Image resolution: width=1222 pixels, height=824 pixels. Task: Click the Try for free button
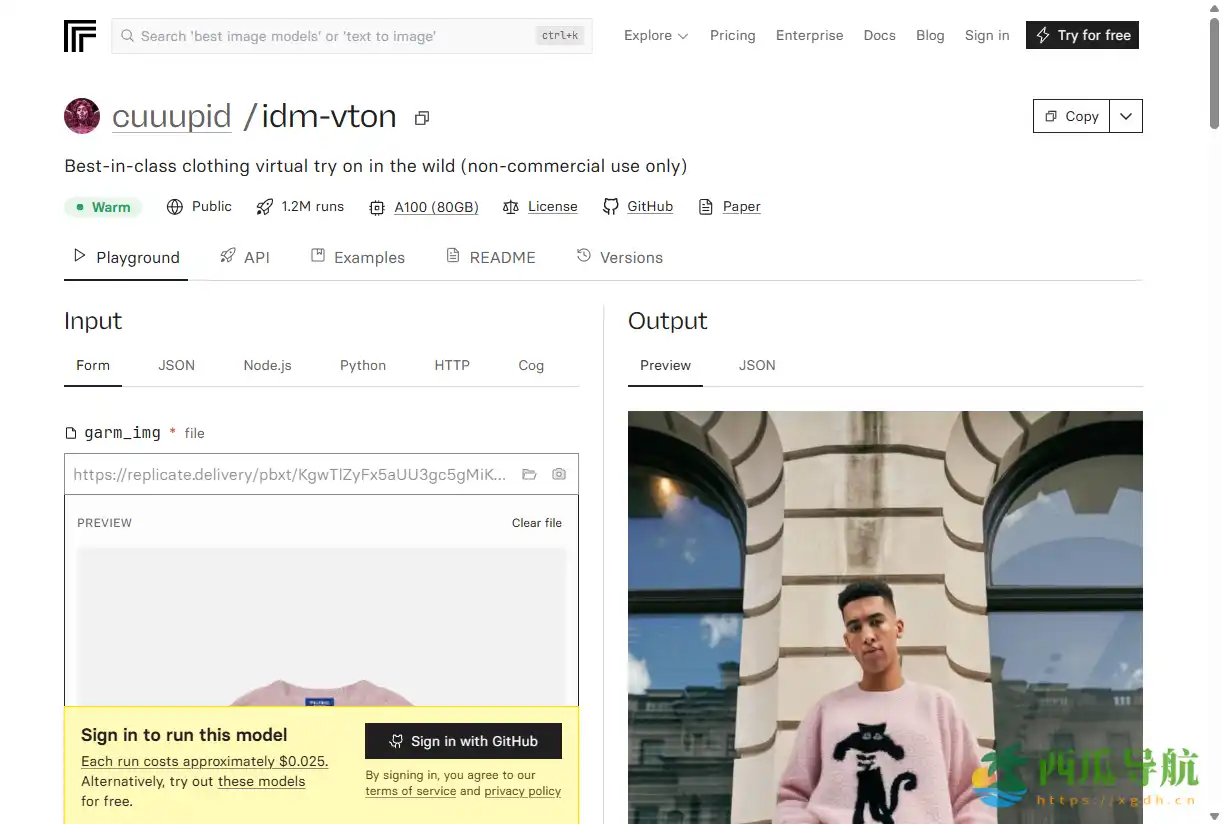tap(1082, 35)
